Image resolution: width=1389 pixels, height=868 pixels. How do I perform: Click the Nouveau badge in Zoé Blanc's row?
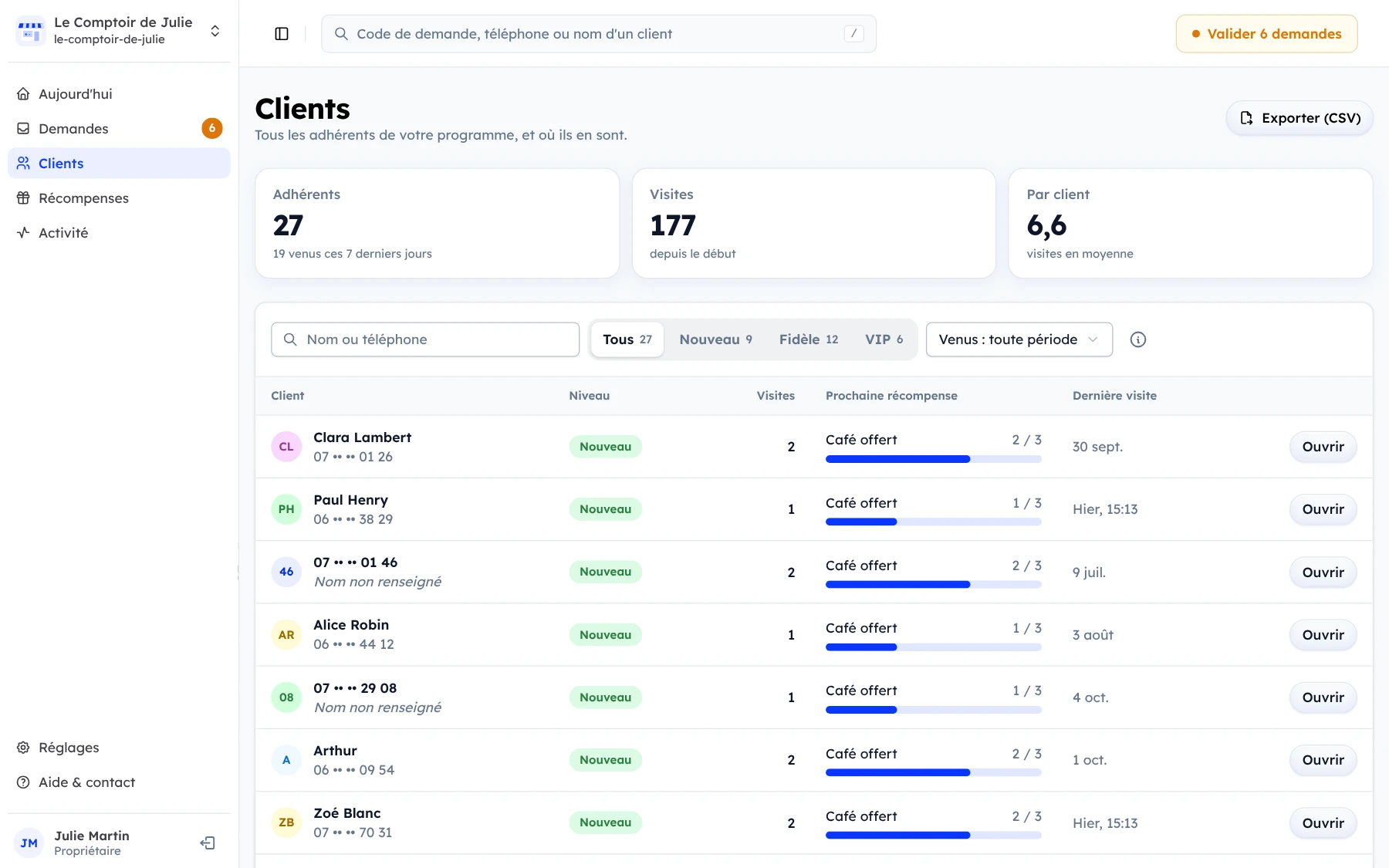606,822
